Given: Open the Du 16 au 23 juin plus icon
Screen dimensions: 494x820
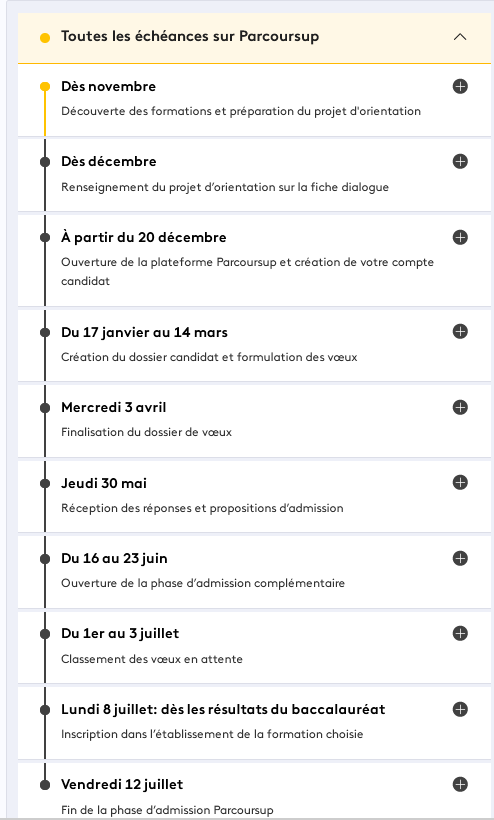Looking at the screenshot, I should [460, 559].
